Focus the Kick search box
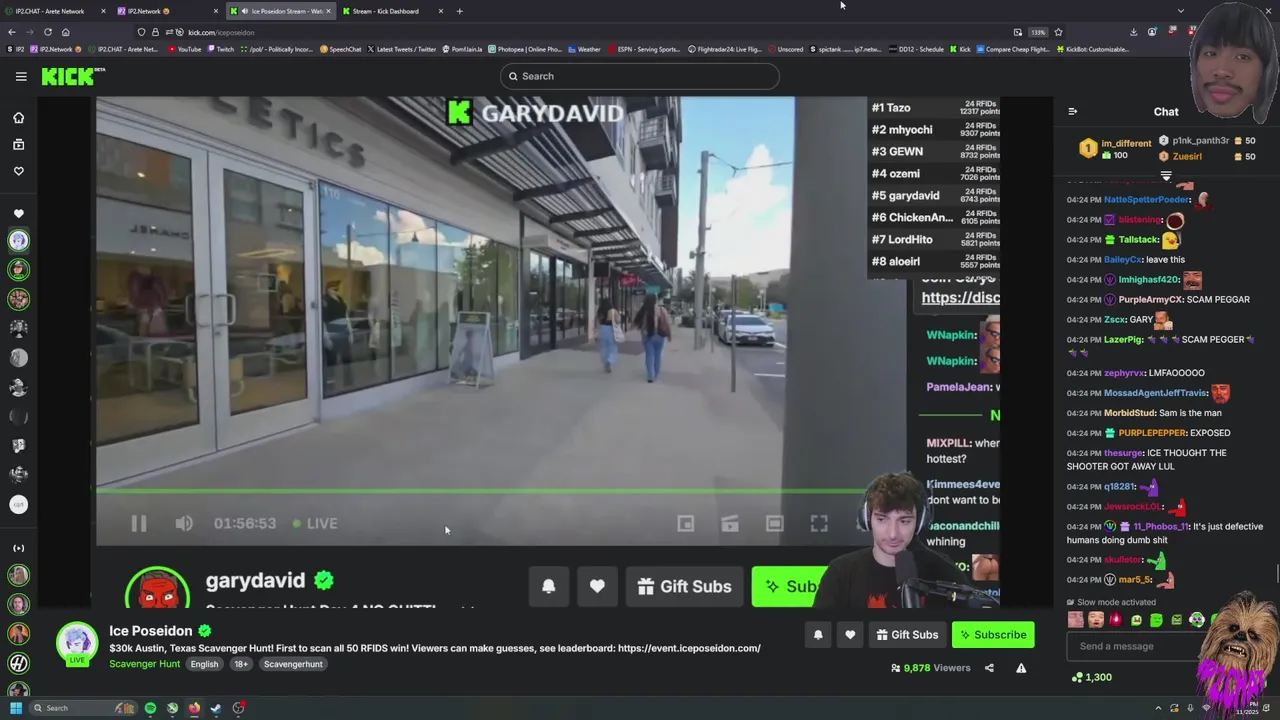Image resolution: width=1280 pixels, height=720 pixels. [x=640, y=76]
